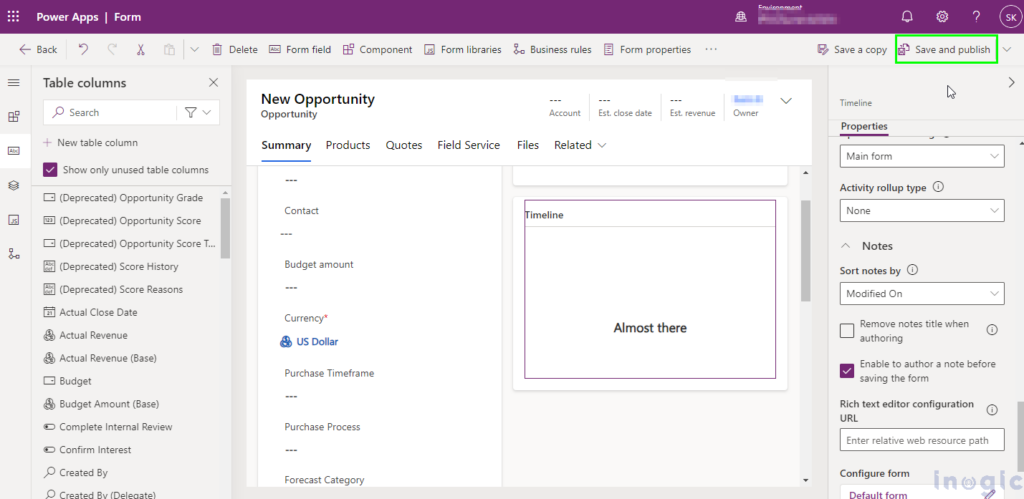The width and height of the screenshot is (1024, 499).
Task: Click Save and publish
Action: (x=945, y=50)
